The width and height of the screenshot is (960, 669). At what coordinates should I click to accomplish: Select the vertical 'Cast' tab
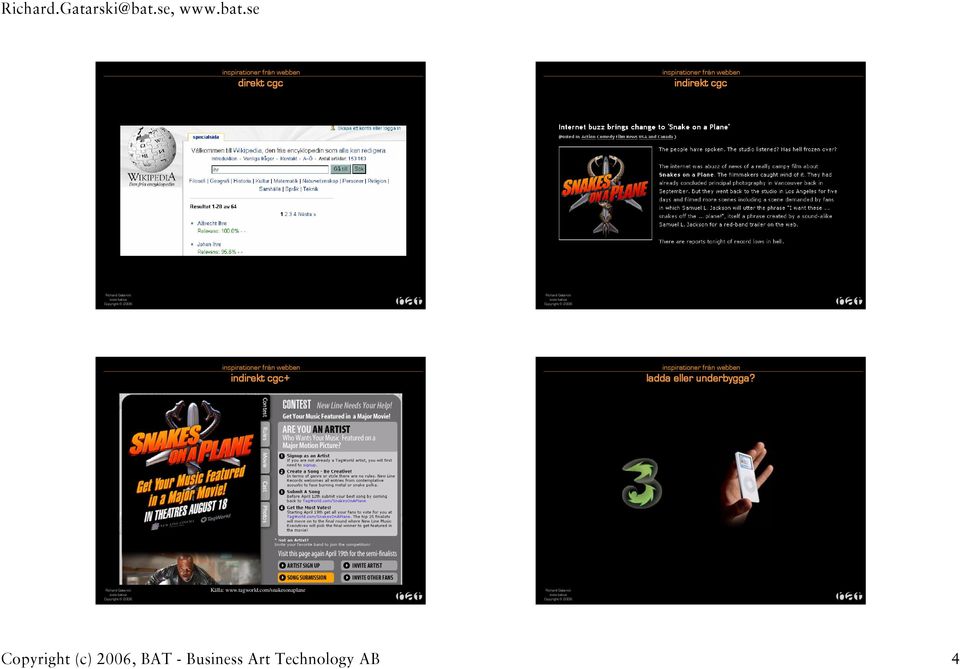point(265,487)
